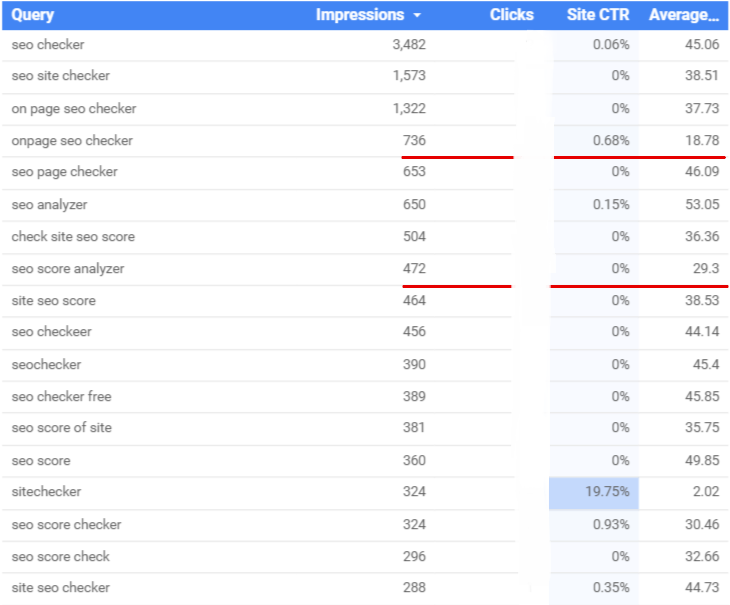
Task: Click the 3,482 impressions value
Action: tap(409, 44)
